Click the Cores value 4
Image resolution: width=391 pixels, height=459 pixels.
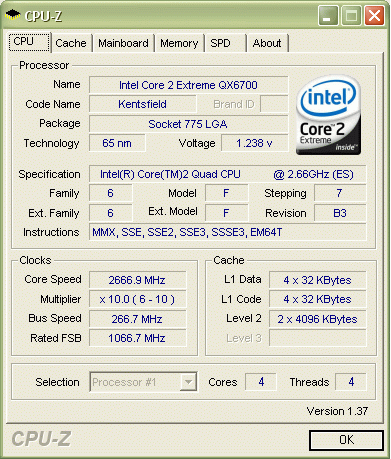pyautogui.click(x=261, y=382)
